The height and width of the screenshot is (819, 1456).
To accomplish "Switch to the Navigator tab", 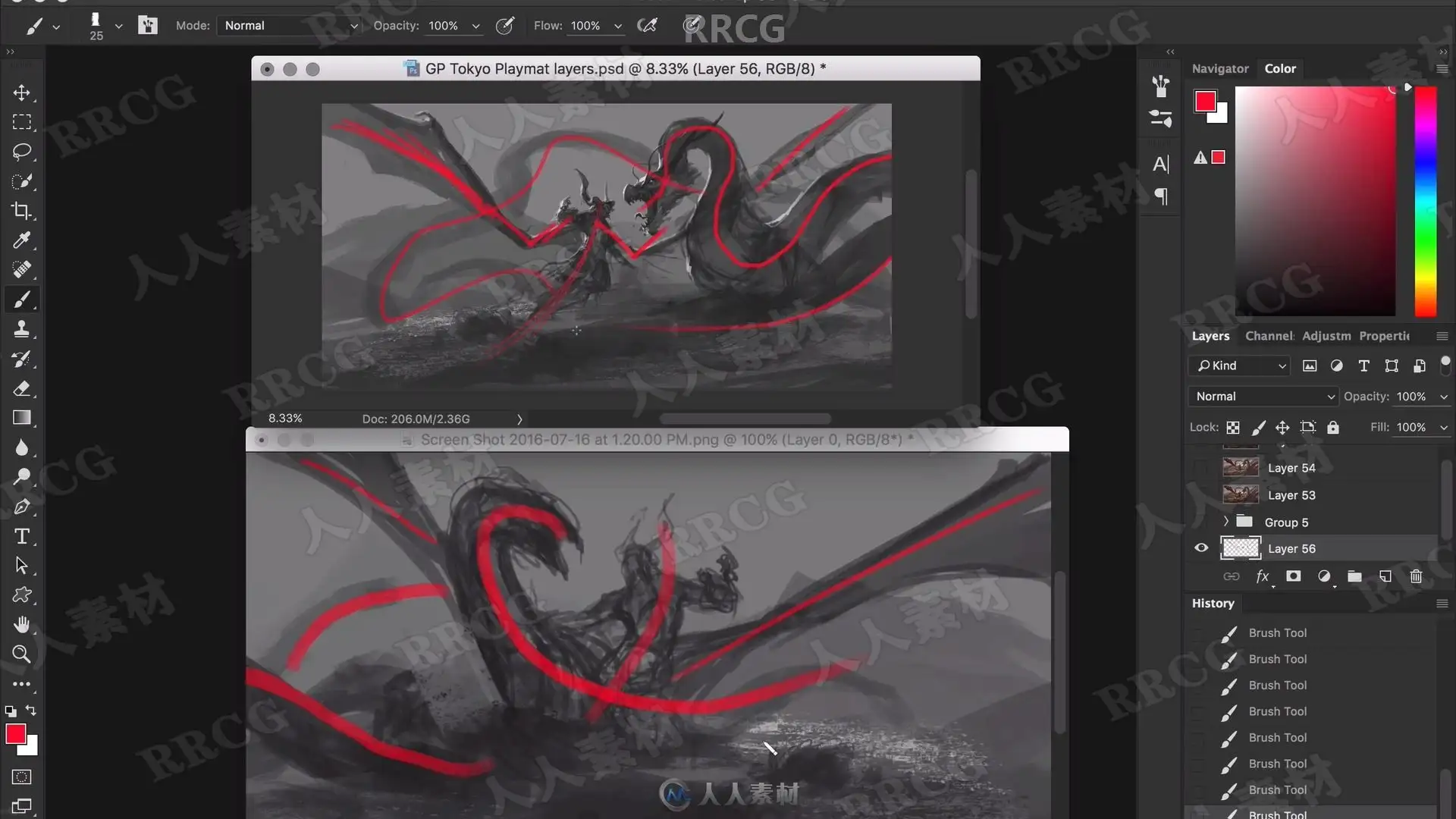I will pyautogui.click(x=1219, y=68).
